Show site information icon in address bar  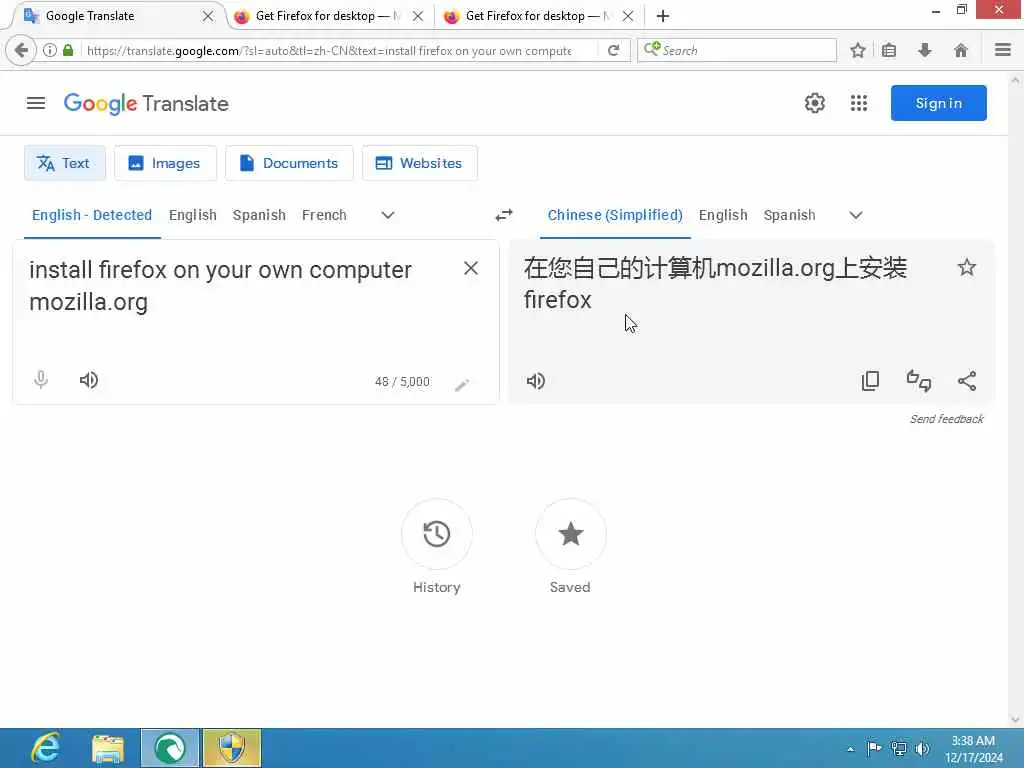[x=50, y=50]
